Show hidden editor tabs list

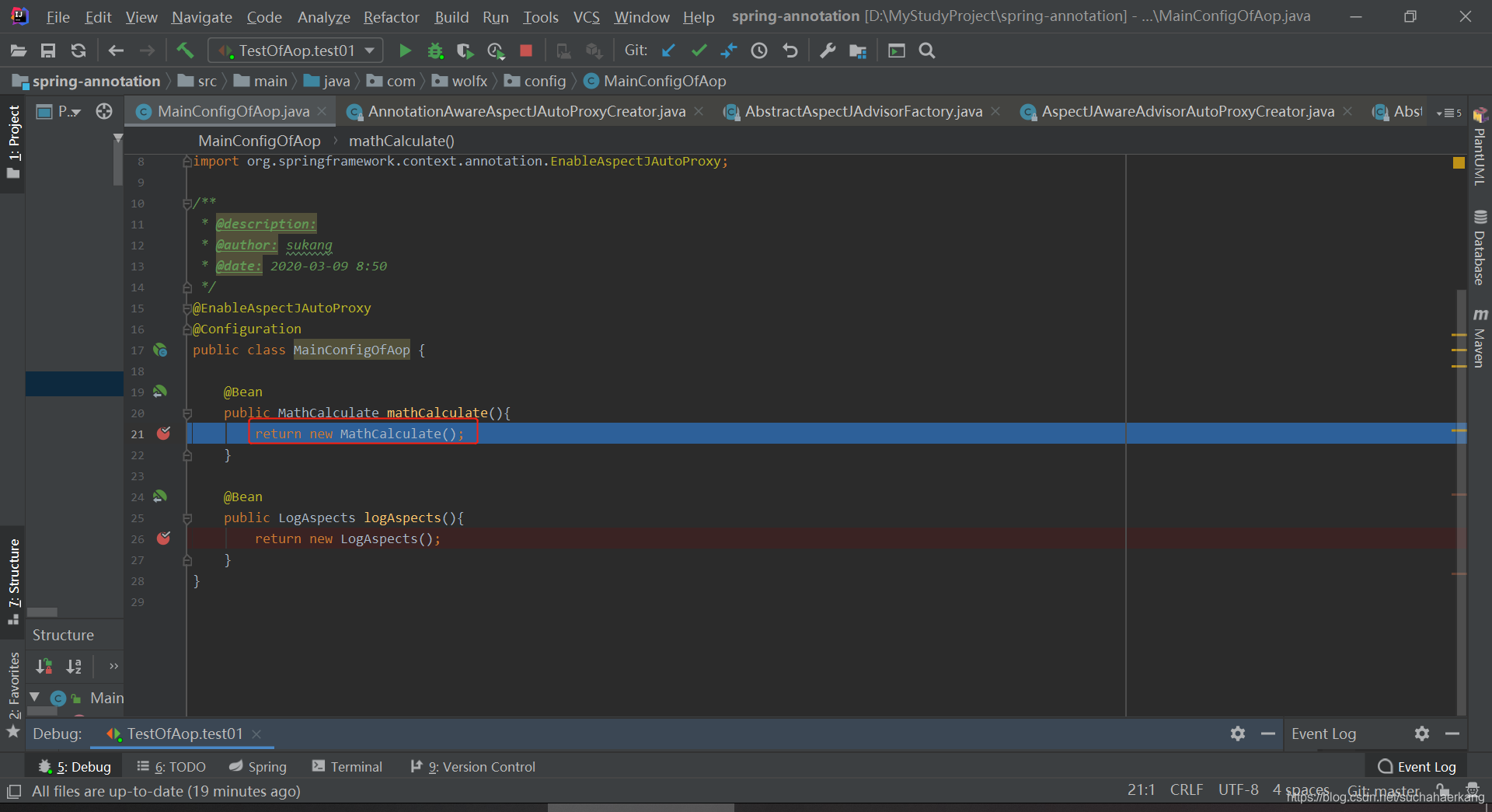[1448, 113]
